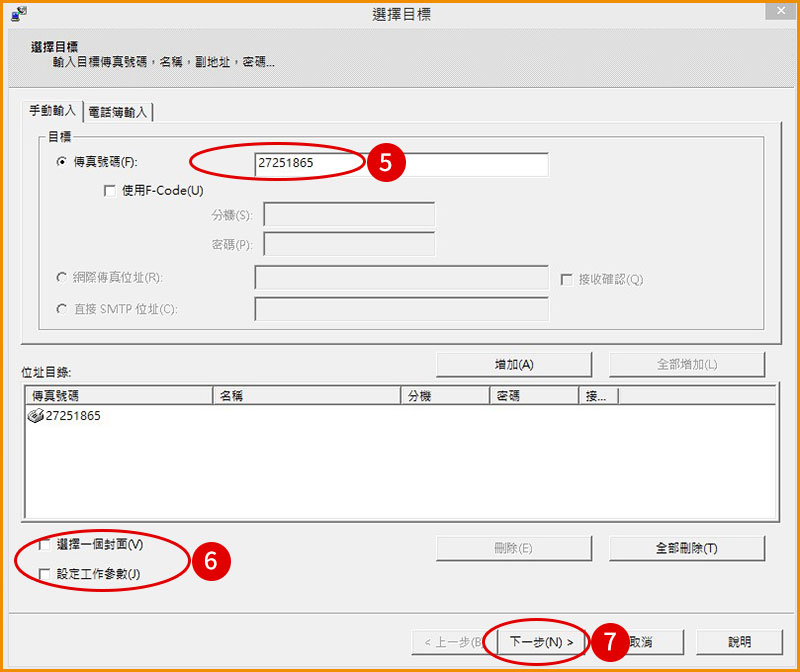
Task: Check the 接收確認(Q) option
Action: 567,280
